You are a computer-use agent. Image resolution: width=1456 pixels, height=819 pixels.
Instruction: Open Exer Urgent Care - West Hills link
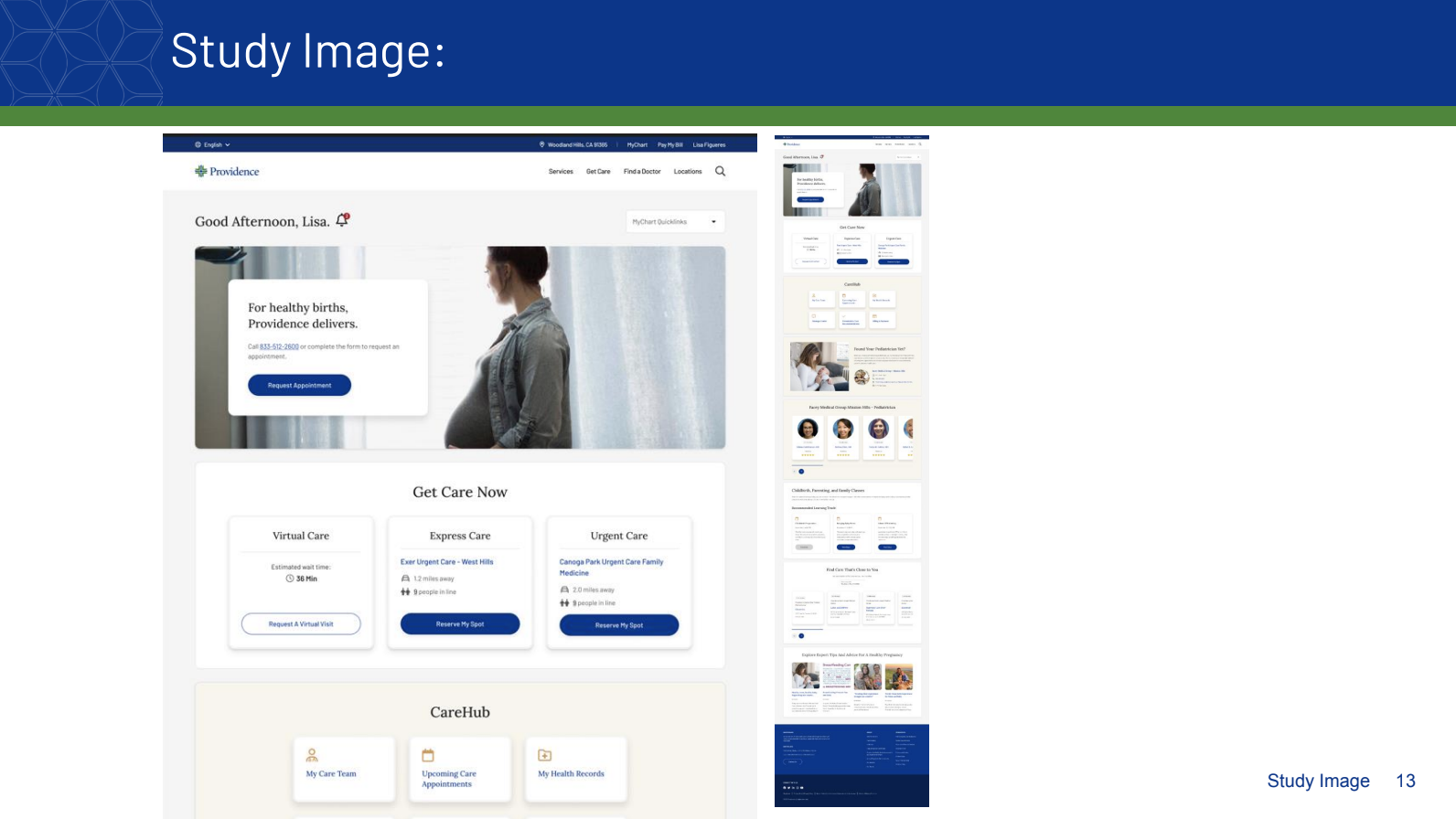[x=446, y=562]
